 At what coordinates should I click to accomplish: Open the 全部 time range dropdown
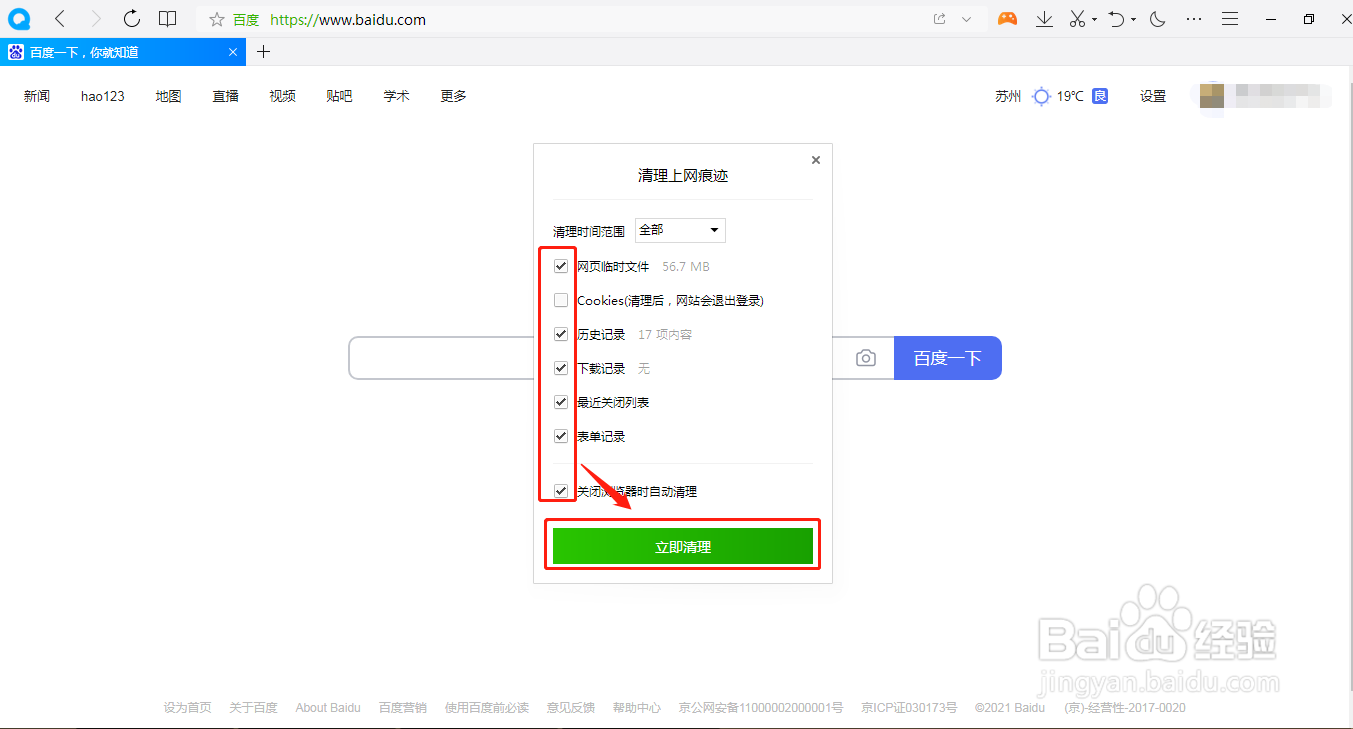point(680,230)
